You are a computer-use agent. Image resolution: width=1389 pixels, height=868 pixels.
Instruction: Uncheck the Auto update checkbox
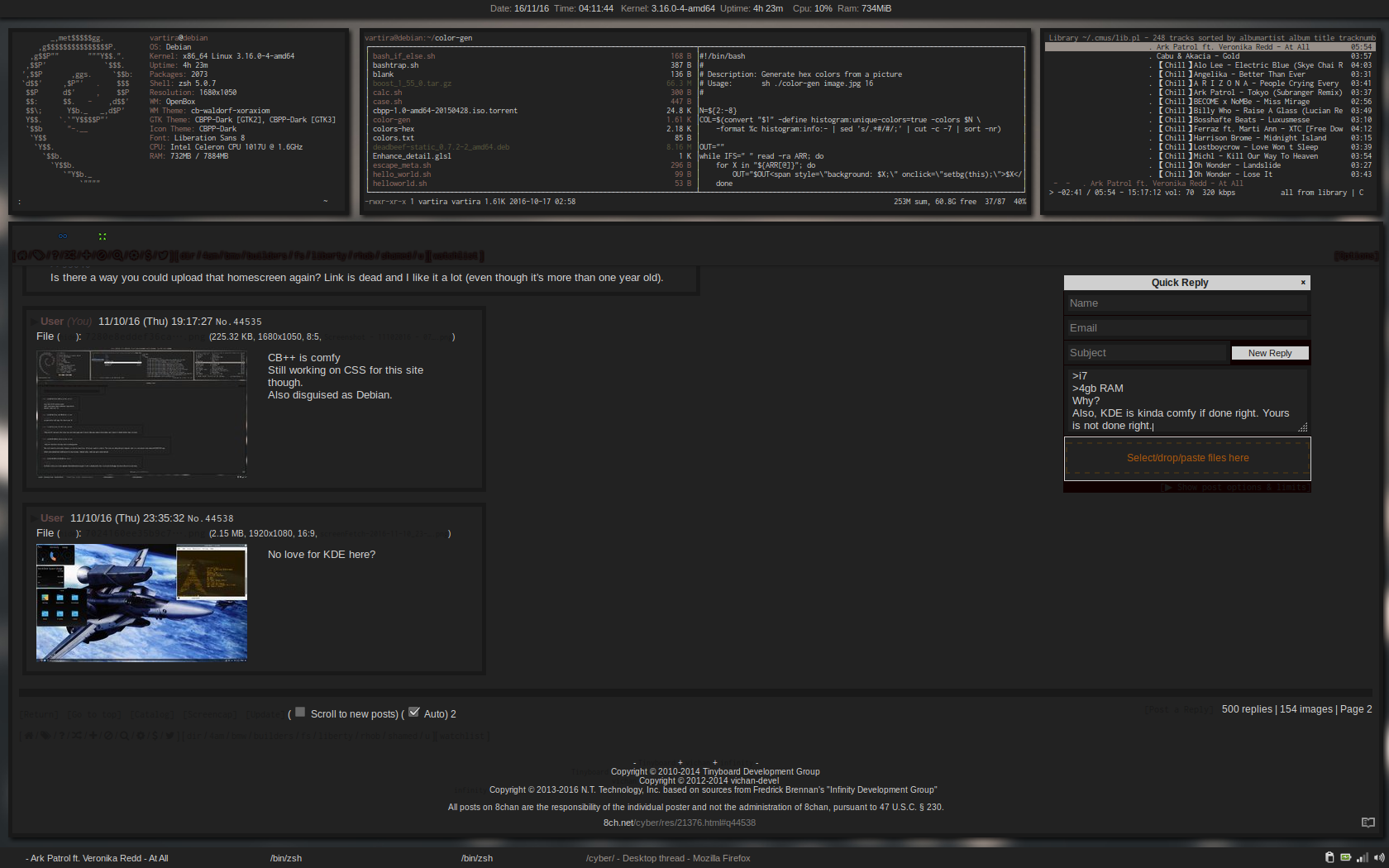pos(414,712)
